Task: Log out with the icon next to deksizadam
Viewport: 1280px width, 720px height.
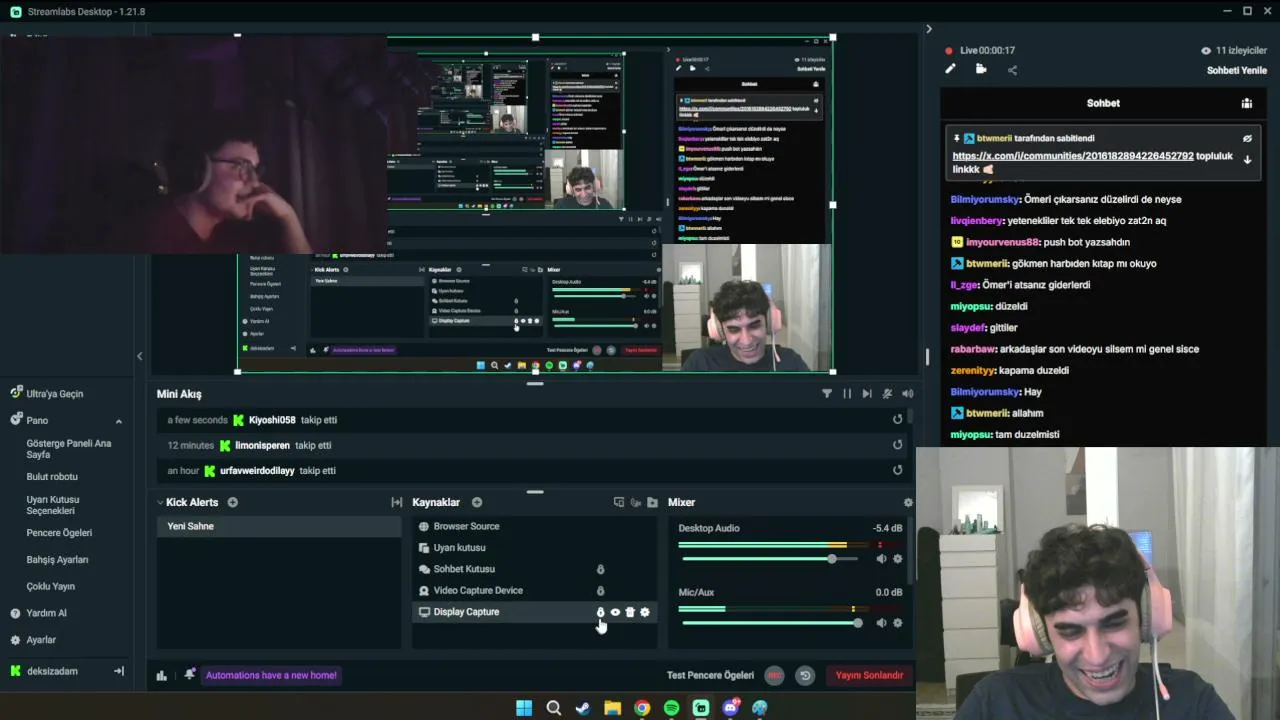Action: [119, 671]
